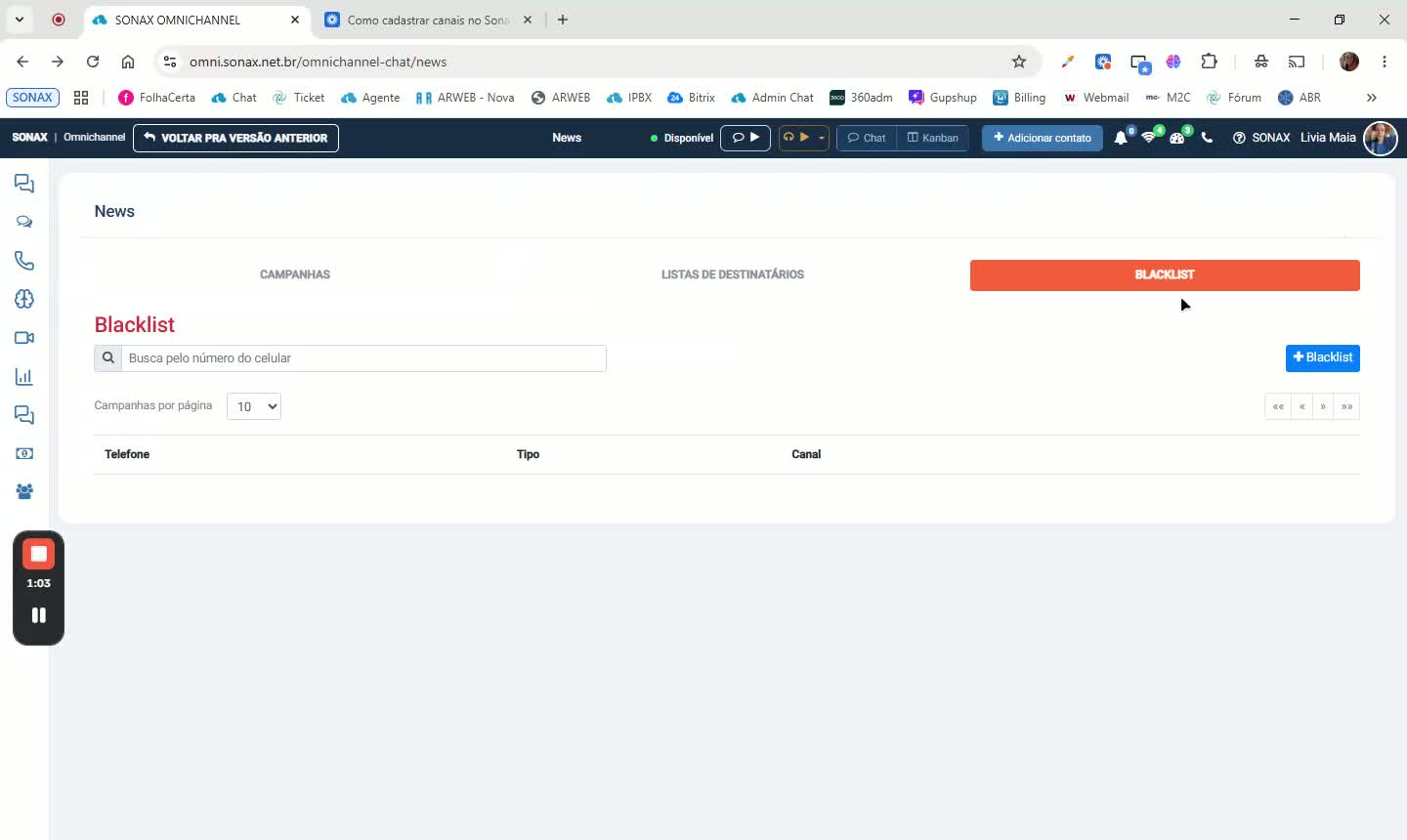Click the dashboard gauge icon in header

click(x=1177, y=138)
